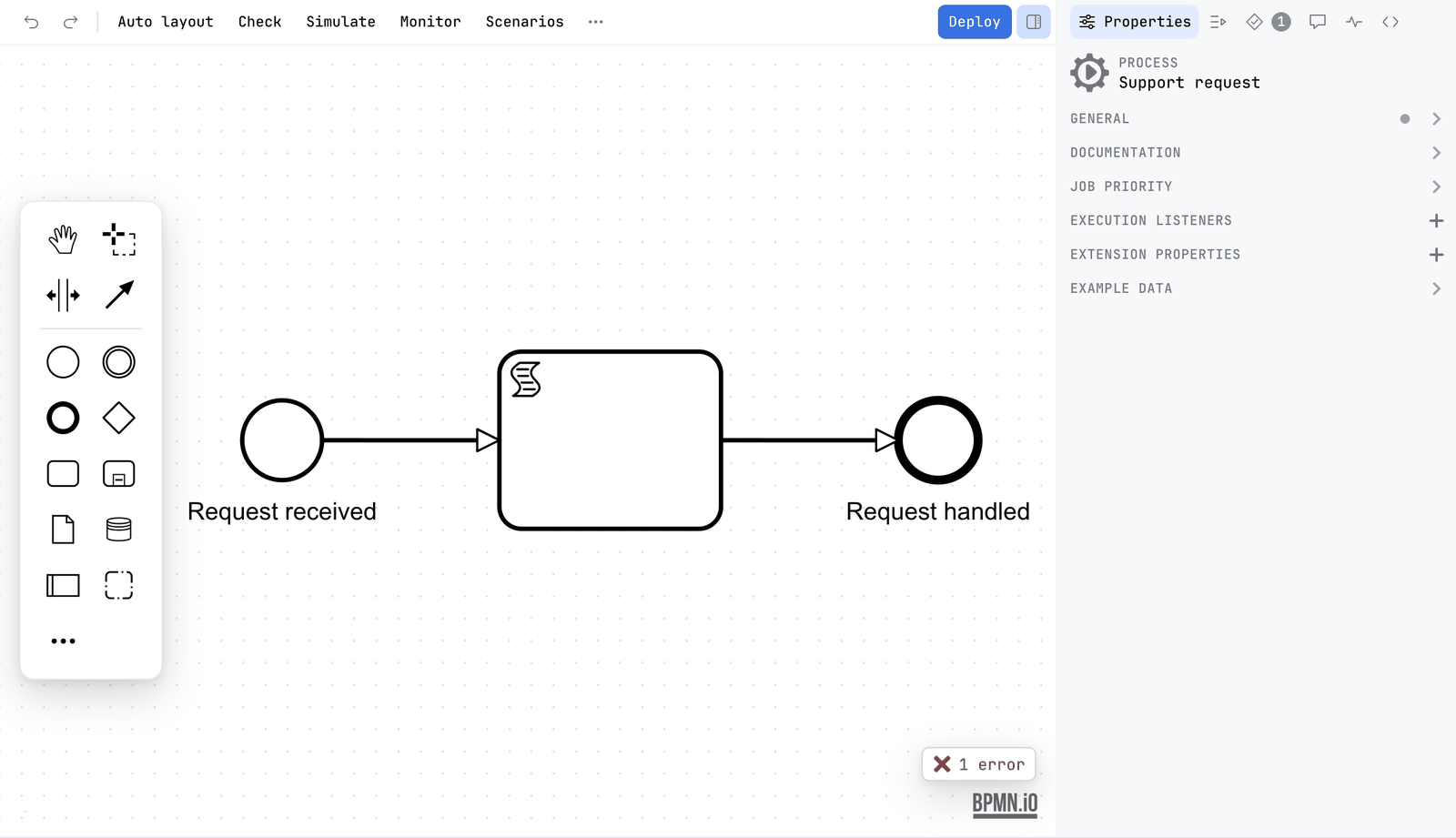The image size is (1456, 838).
Task: Select the script task on canvas
Action: click(611, 440)
